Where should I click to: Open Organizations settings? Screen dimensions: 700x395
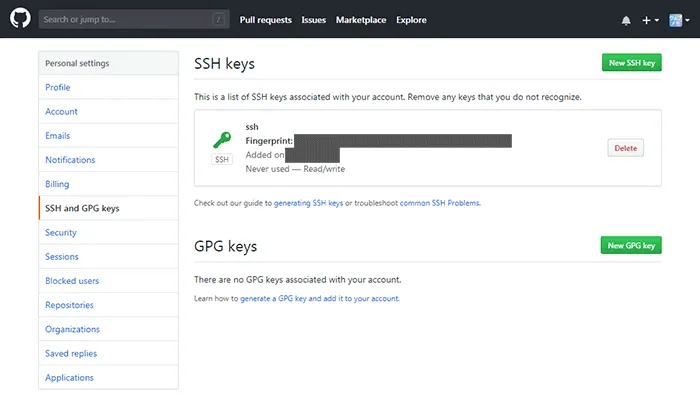108,329
